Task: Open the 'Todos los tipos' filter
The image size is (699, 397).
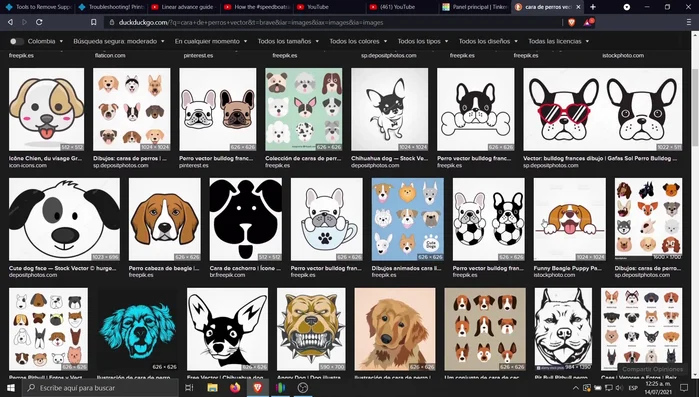Action: click(x=423, y=41)
